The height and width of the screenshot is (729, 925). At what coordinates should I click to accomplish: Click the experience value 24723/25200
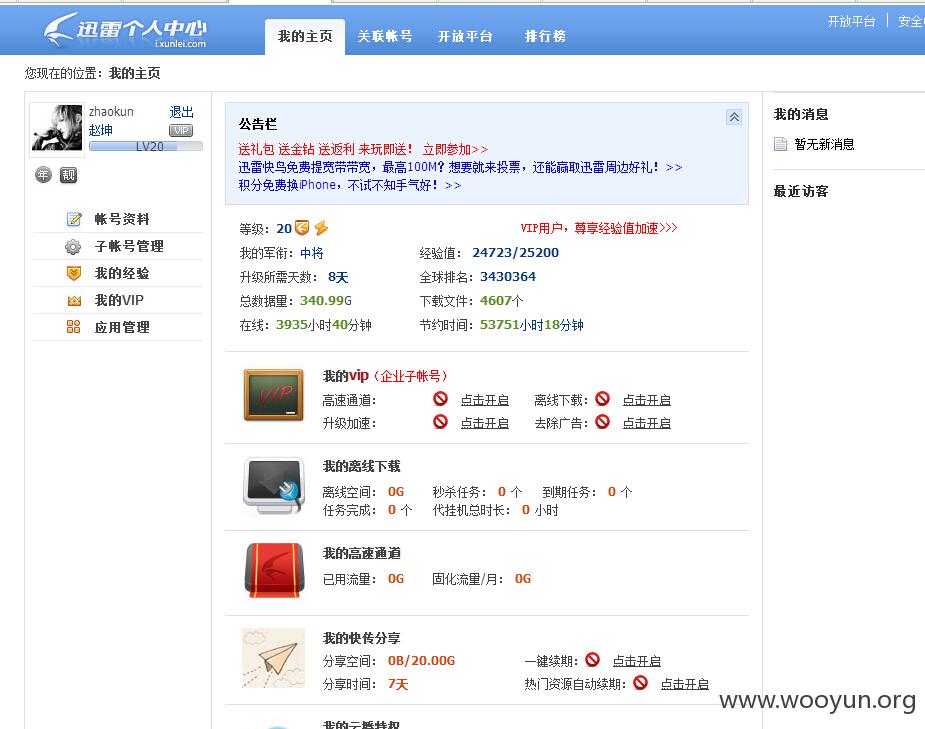(x=516, y=253)
